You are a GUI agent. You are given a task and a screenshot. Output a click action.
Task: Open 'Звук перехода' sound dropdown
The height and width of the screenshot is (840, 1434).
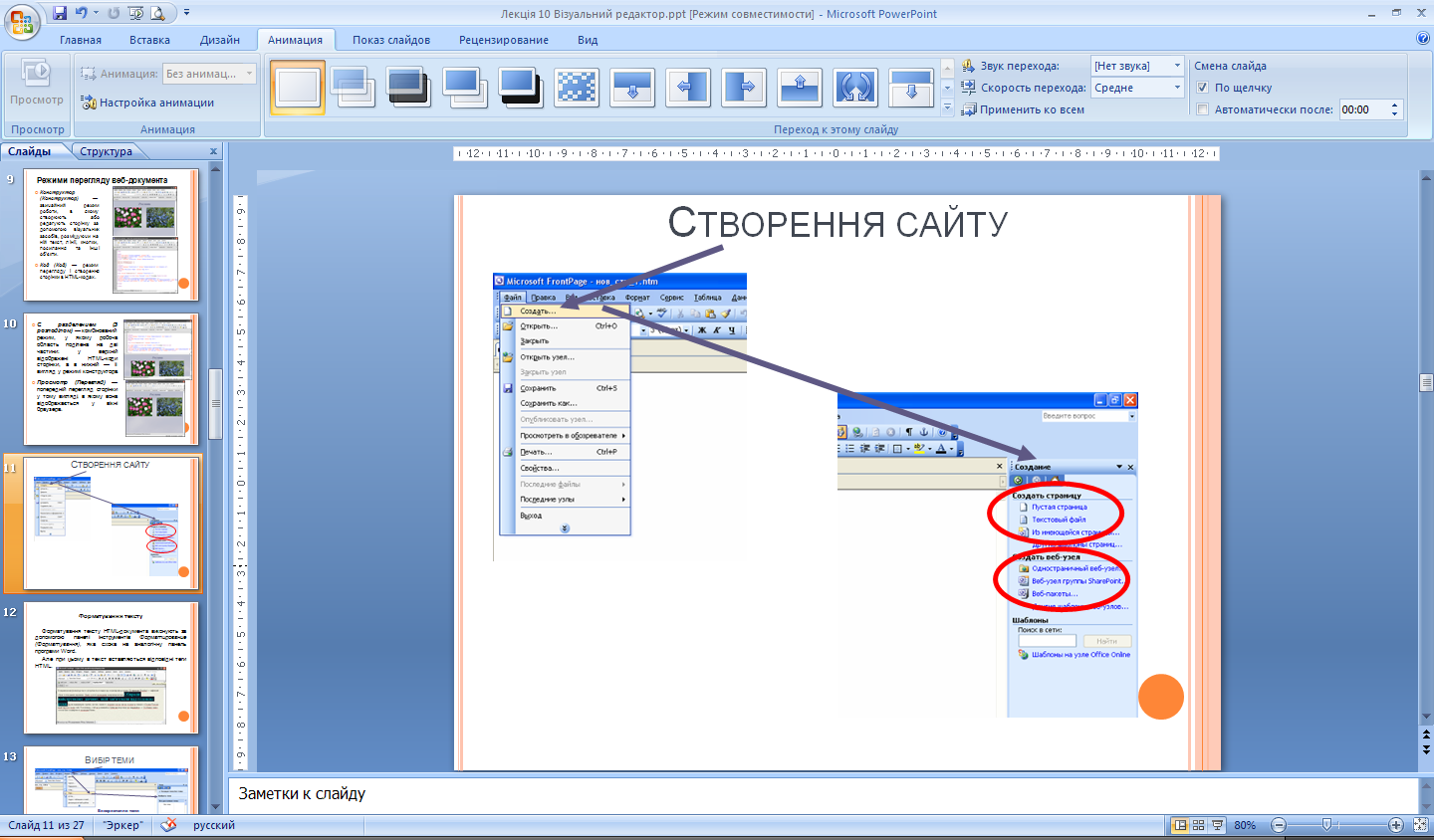pos(1177,66)
